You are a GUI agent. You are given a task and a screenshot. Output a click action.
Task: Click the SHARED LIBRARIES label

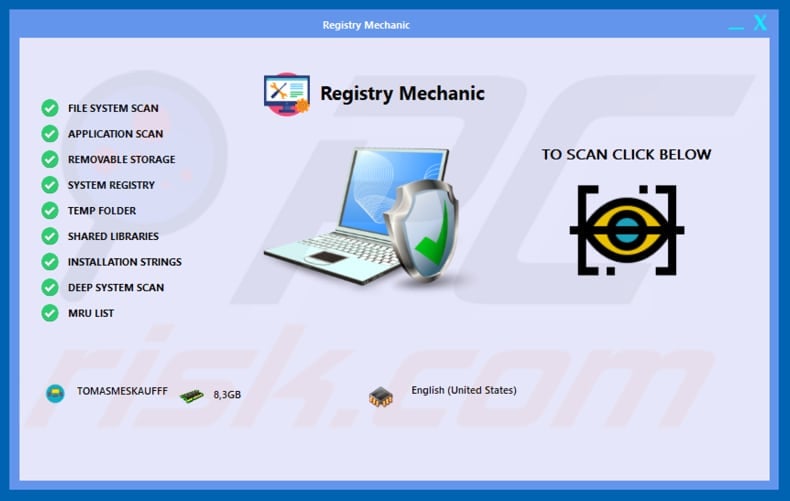113,236
